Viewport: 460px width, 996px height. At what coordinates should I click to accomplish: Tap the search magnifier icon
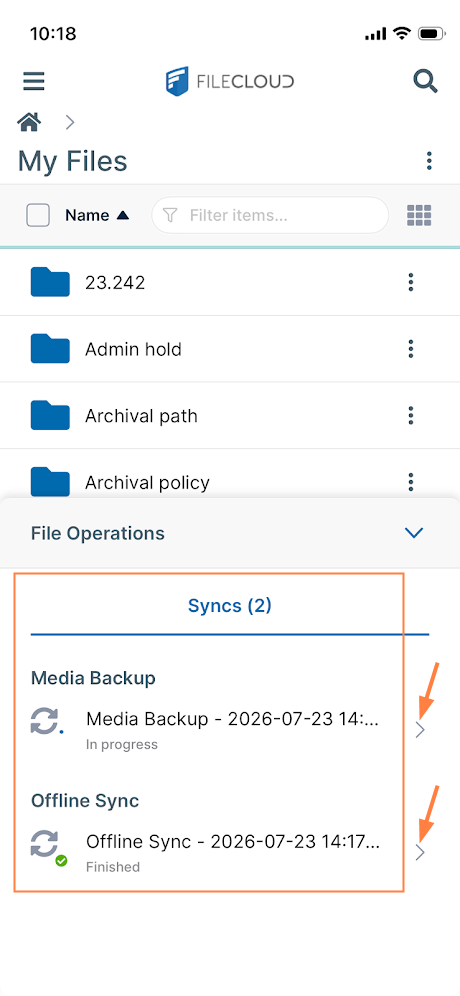(x=425, y=81)
